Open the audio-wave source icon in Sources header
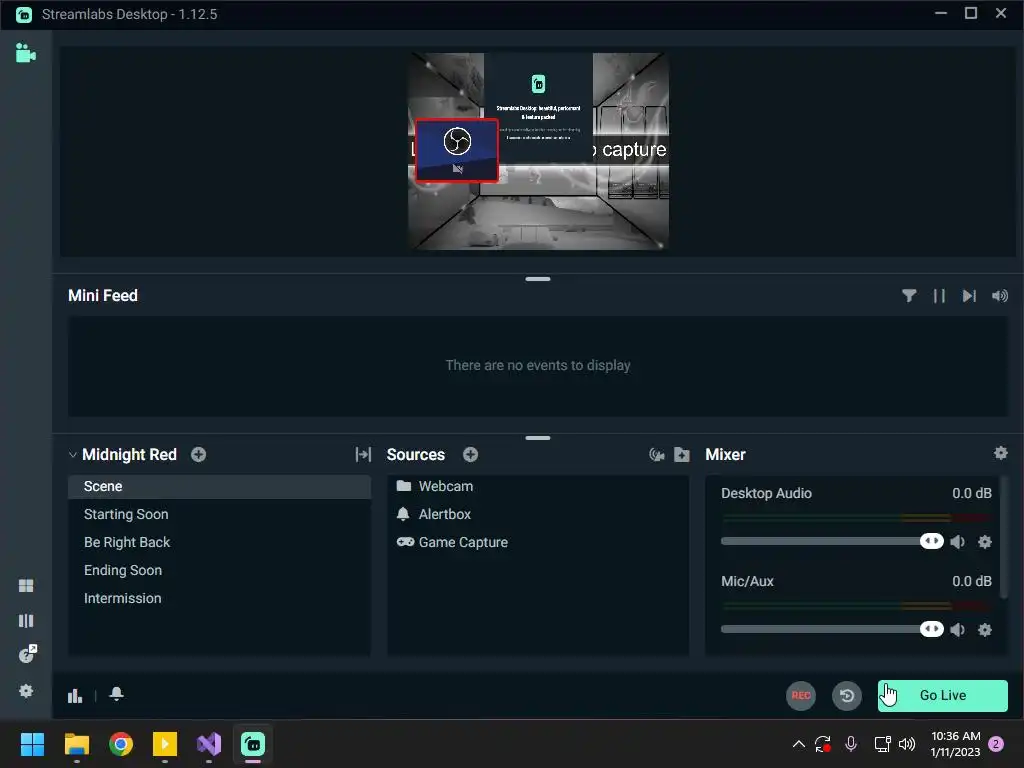 coord(657,455)
